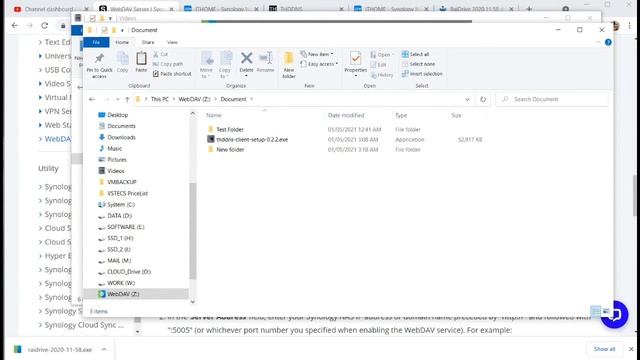
Task: Open System (C:) drive
Action: (121, 204)
